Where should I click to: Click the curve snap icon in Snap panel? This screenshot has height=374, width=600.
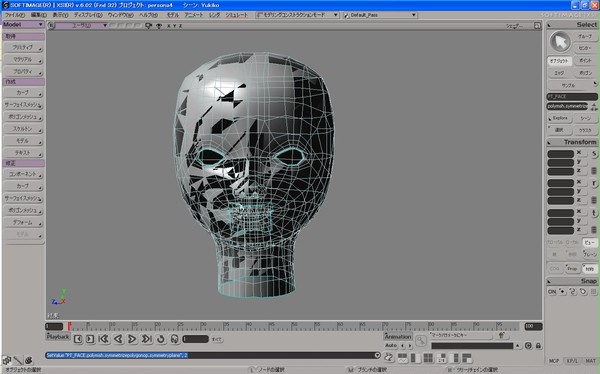click(x=572, y=291)
